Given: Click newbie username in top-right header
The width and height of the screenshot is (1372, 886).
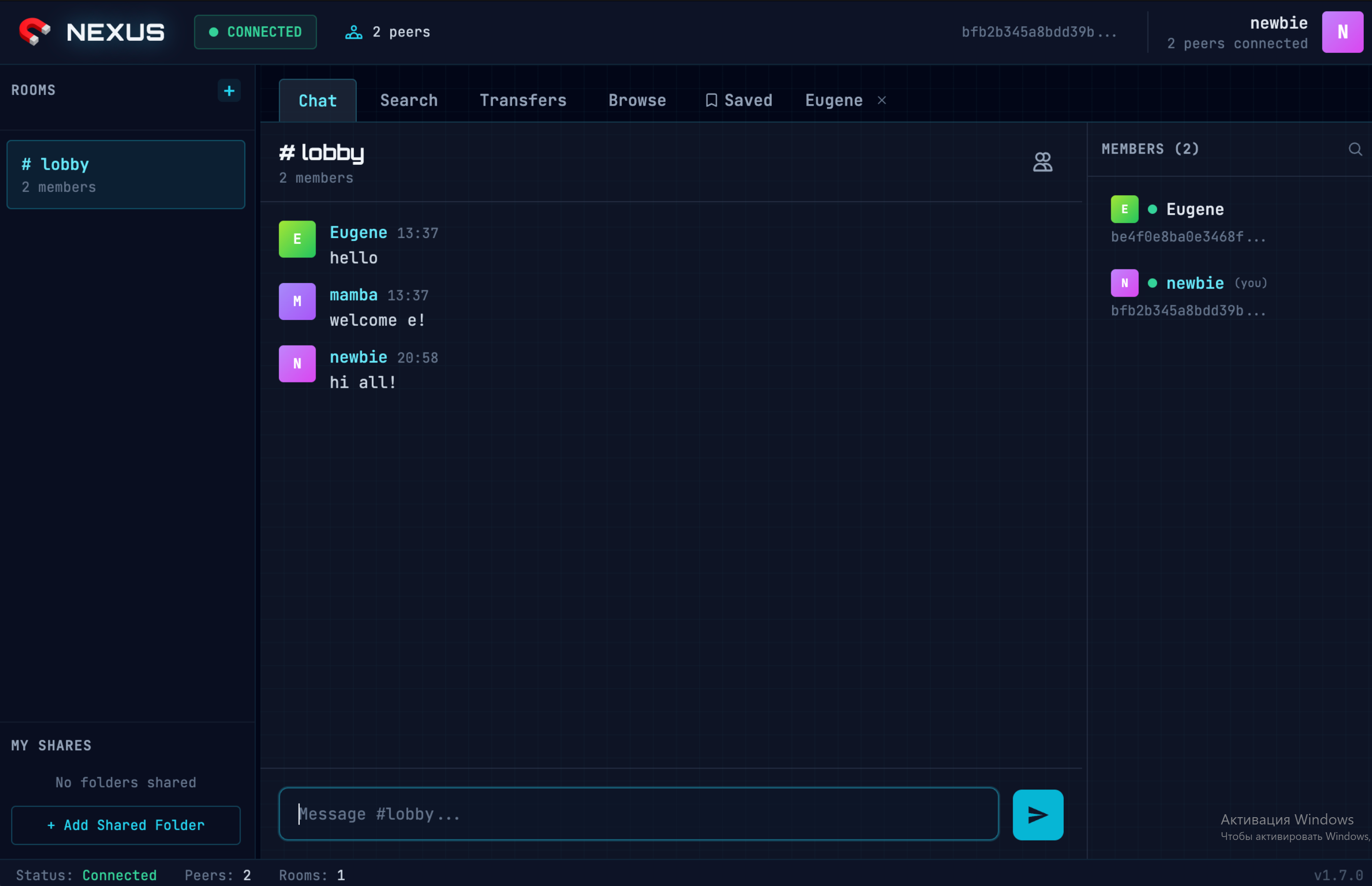Looking at the screenshot, I should 1279,23.
